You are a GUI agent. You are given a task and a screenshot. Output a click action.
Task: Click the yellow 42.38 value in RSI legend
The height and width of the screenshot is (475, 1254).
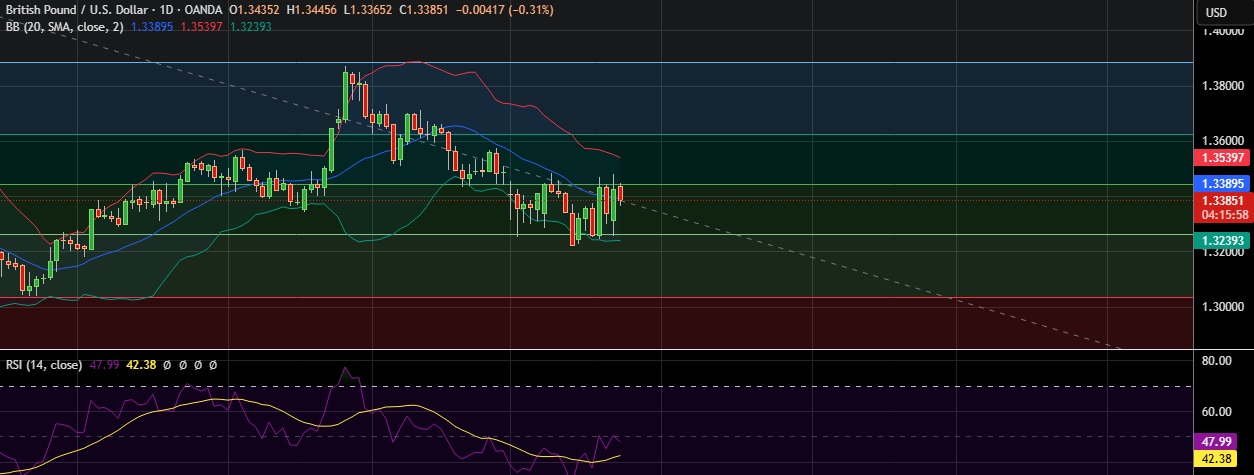point(140,365)
